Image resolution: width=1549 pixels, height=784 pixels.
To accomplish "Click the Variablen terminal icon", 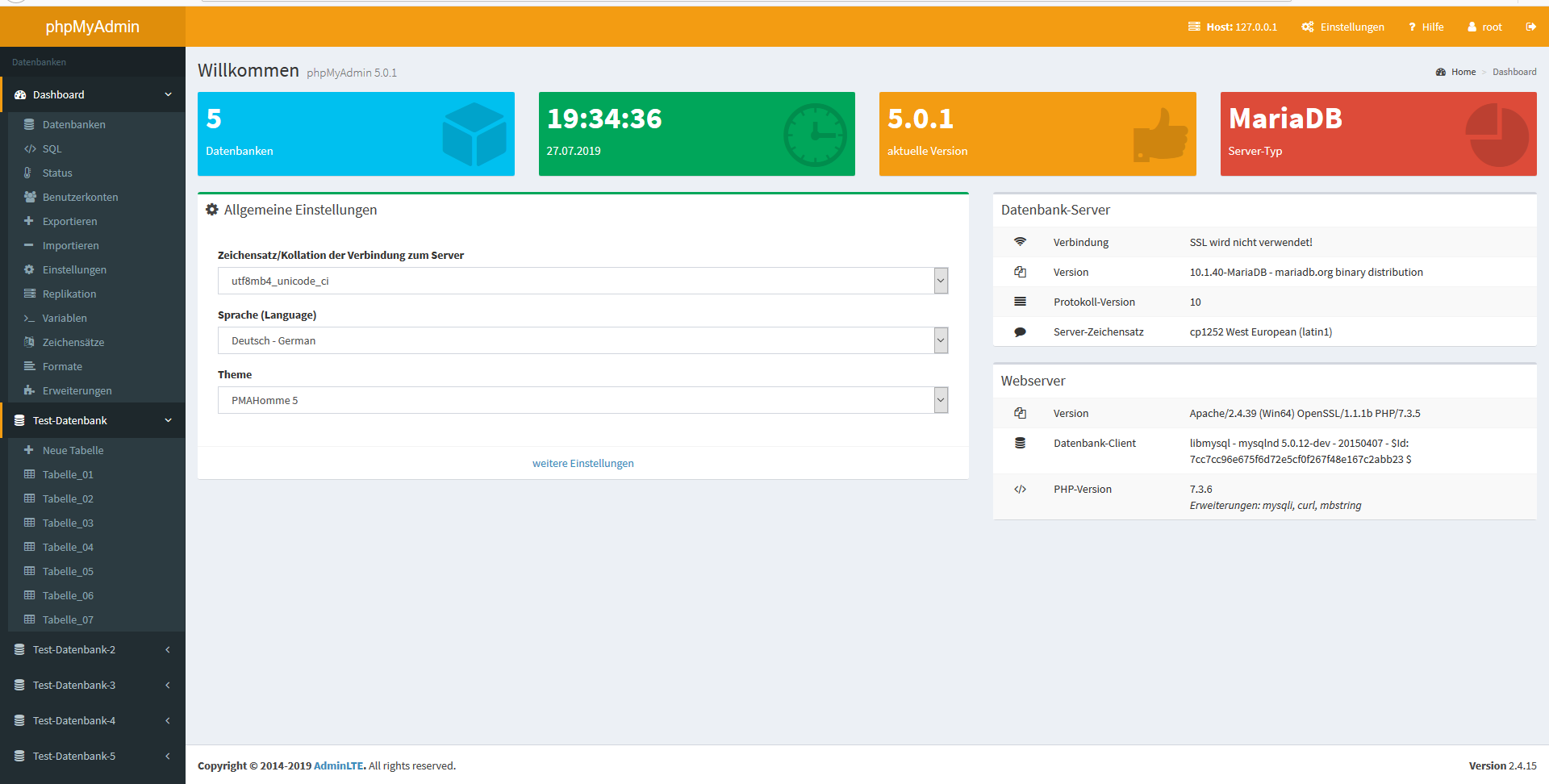I will 30,318.
